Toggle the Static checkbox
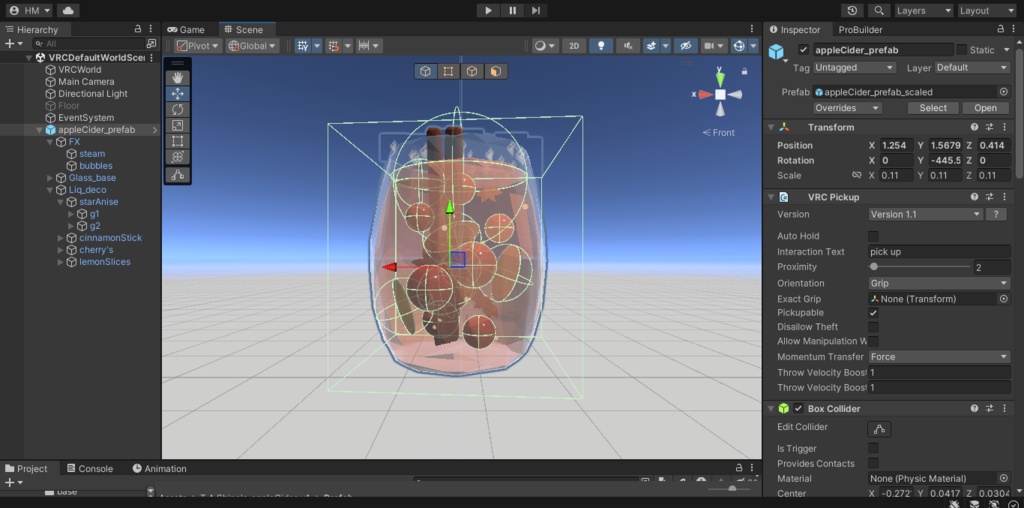The width and height of the screenshot is (1024, 508). [961, 50]
